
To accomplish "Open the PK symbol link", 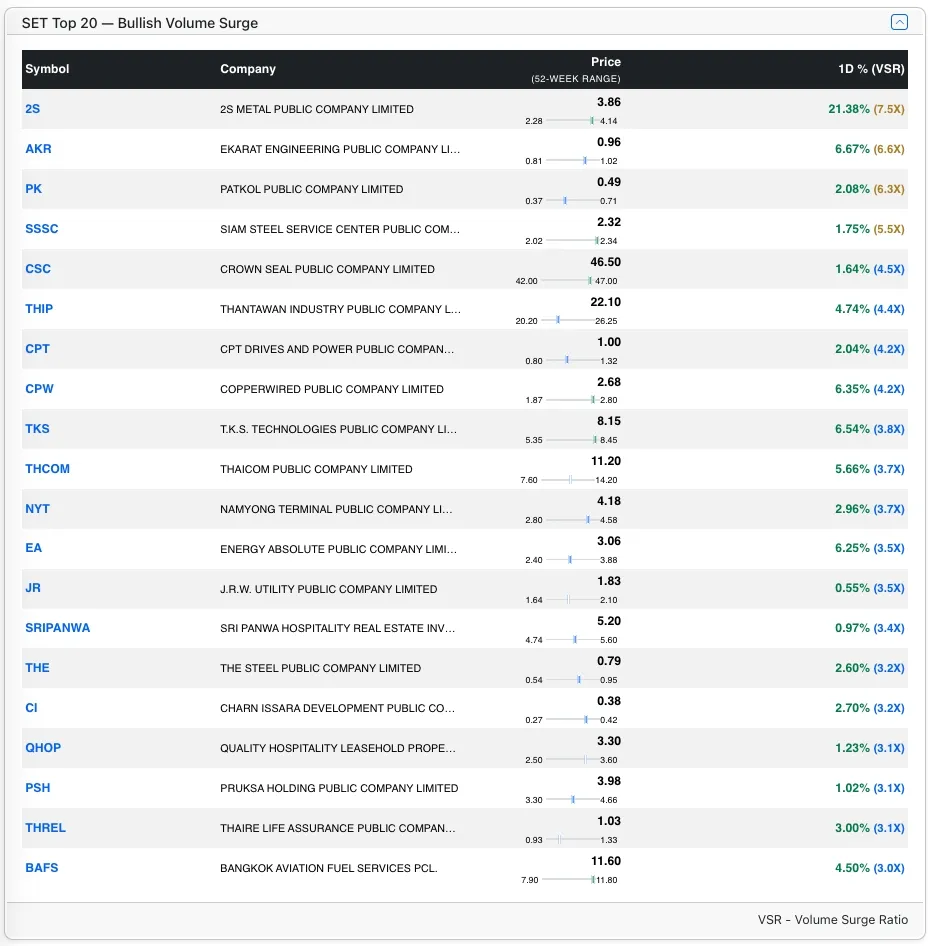I will [x=33, y=189].
